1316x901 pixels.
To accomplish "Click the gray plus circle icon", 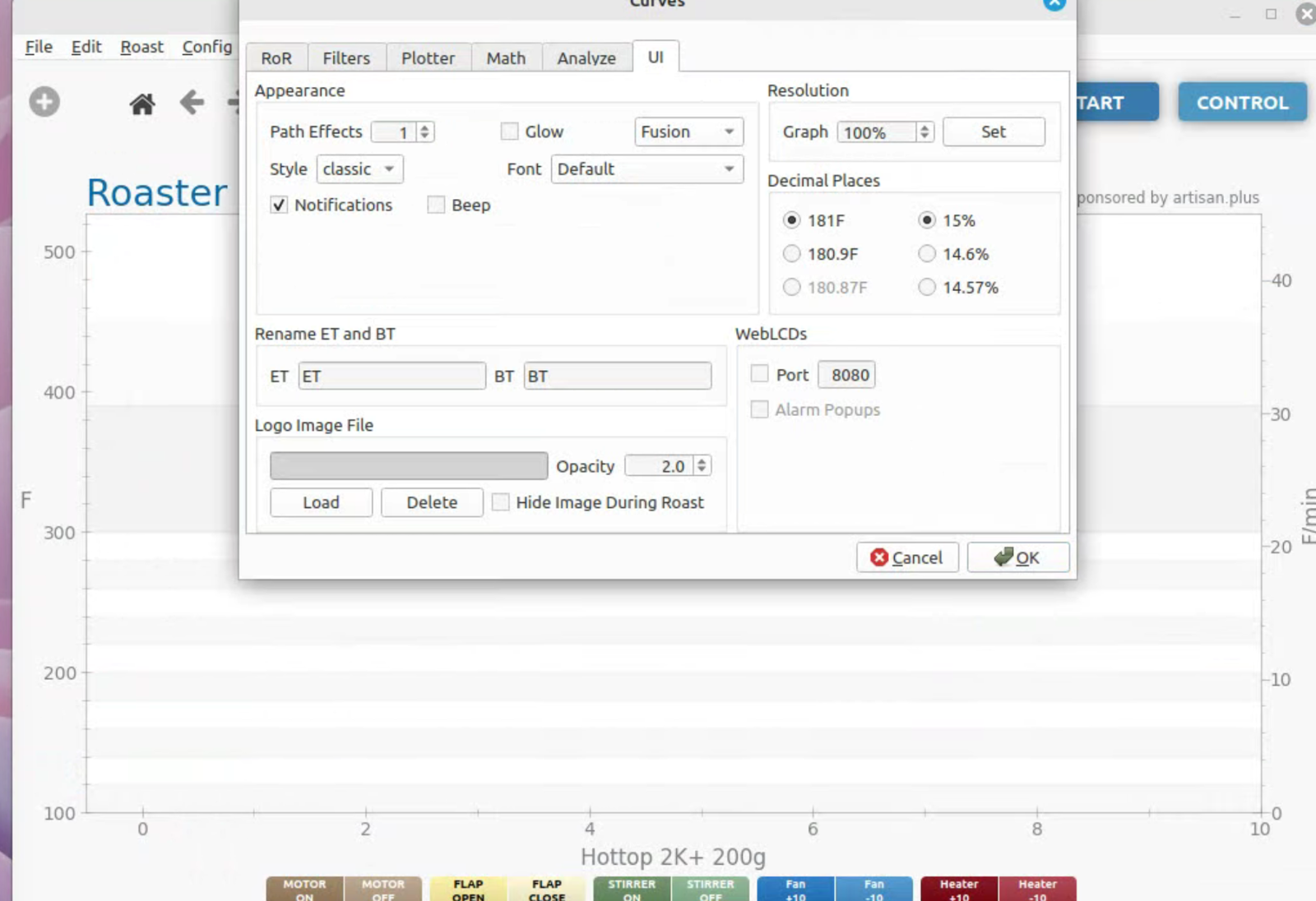I will coord(44,102).
